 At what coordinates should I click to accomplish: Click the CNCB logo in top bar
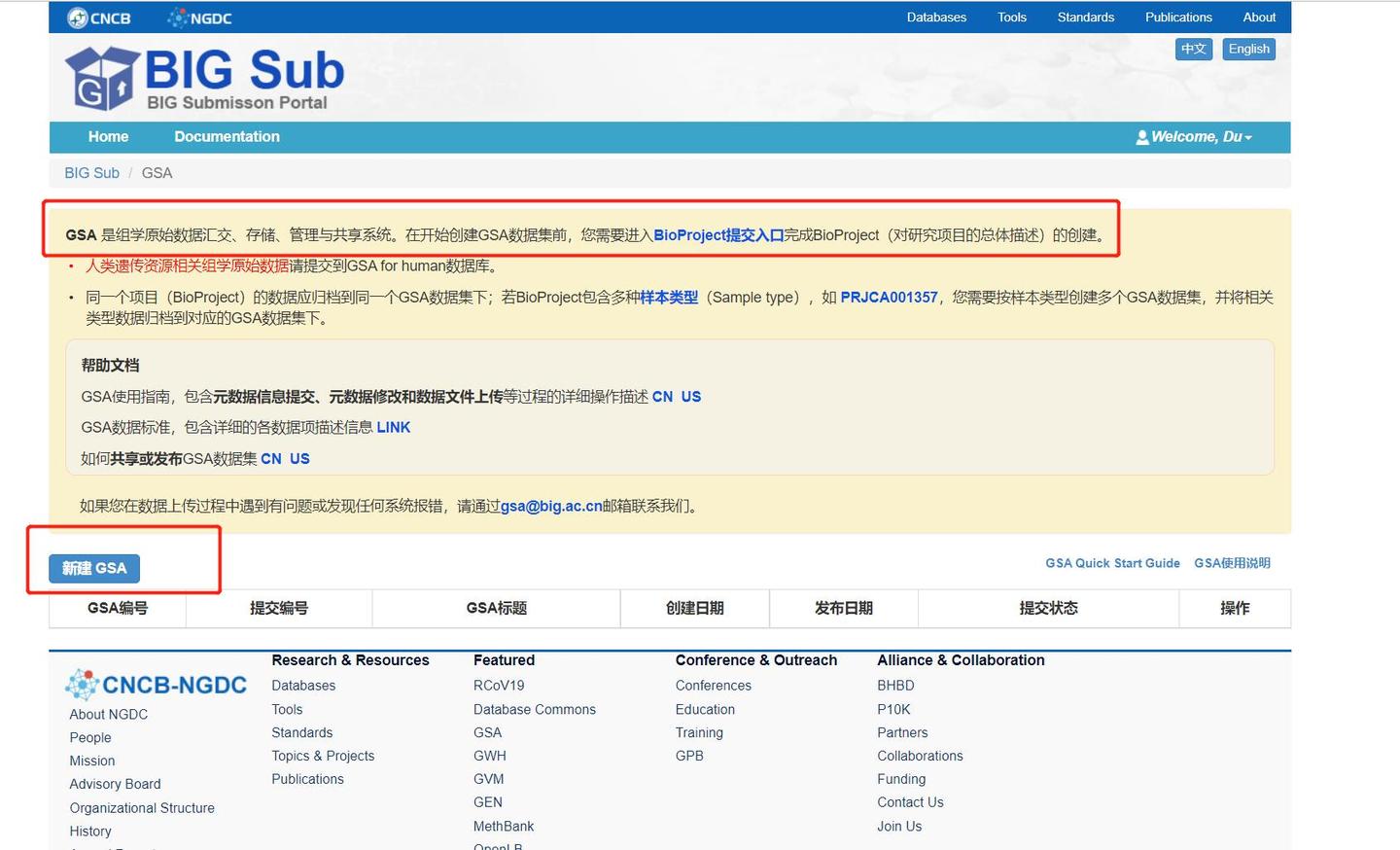coord(98,18)
